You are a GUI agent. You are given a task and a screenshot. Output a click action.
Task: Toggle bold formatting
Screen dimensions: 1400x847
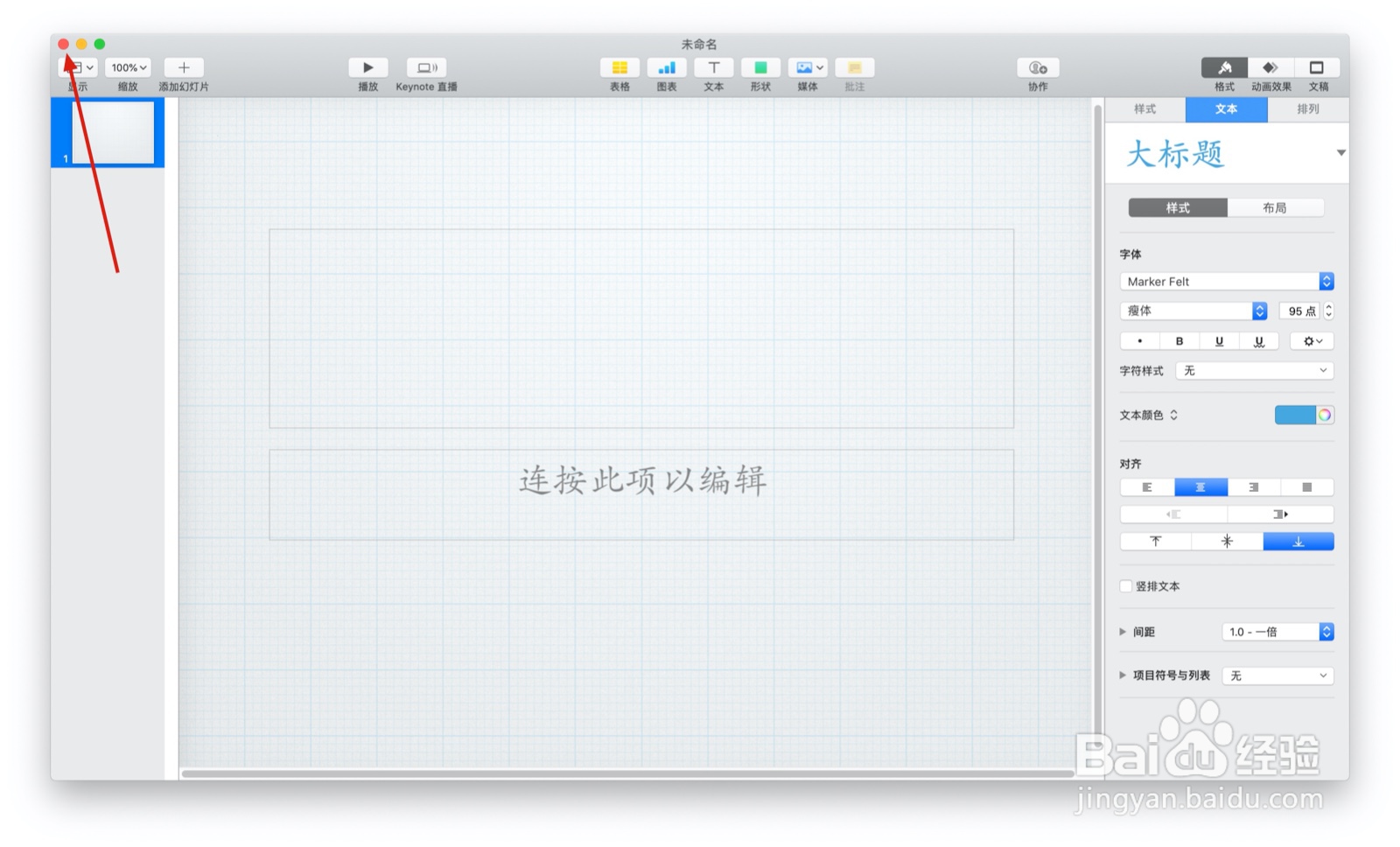1179,341
